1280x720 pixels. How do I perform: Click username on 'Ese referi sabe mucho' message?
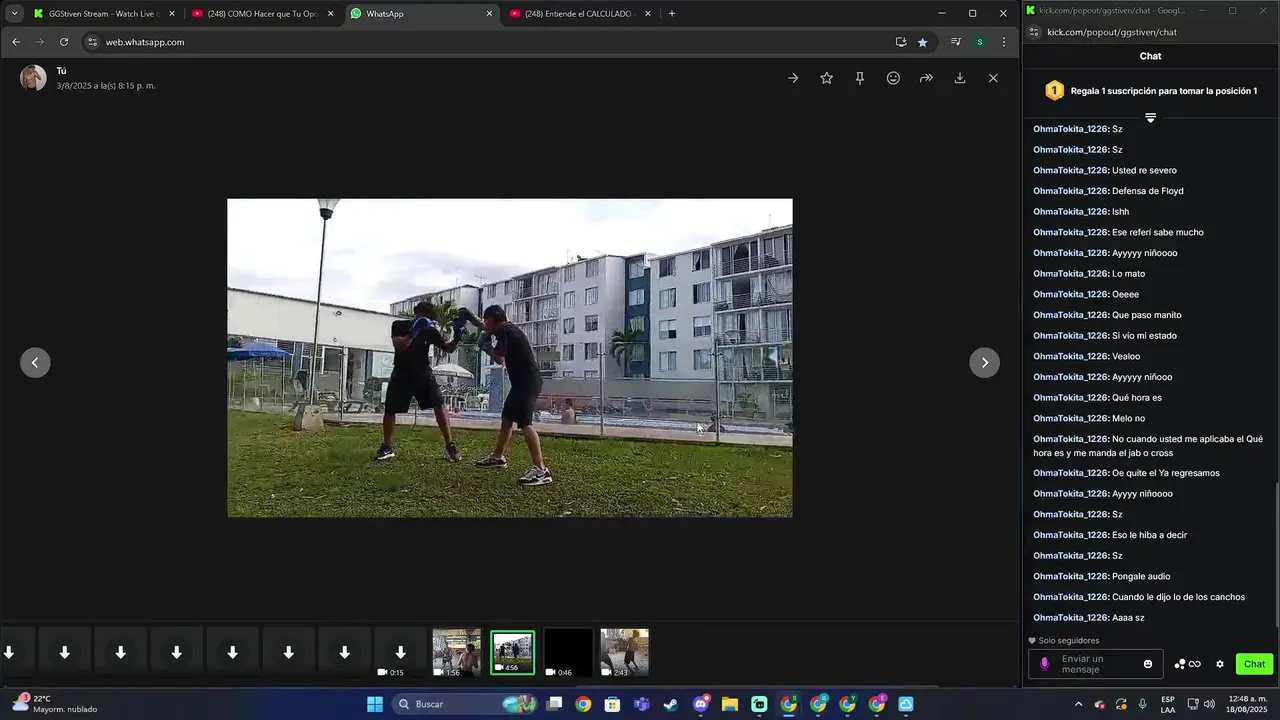[x=1070, y=232]
